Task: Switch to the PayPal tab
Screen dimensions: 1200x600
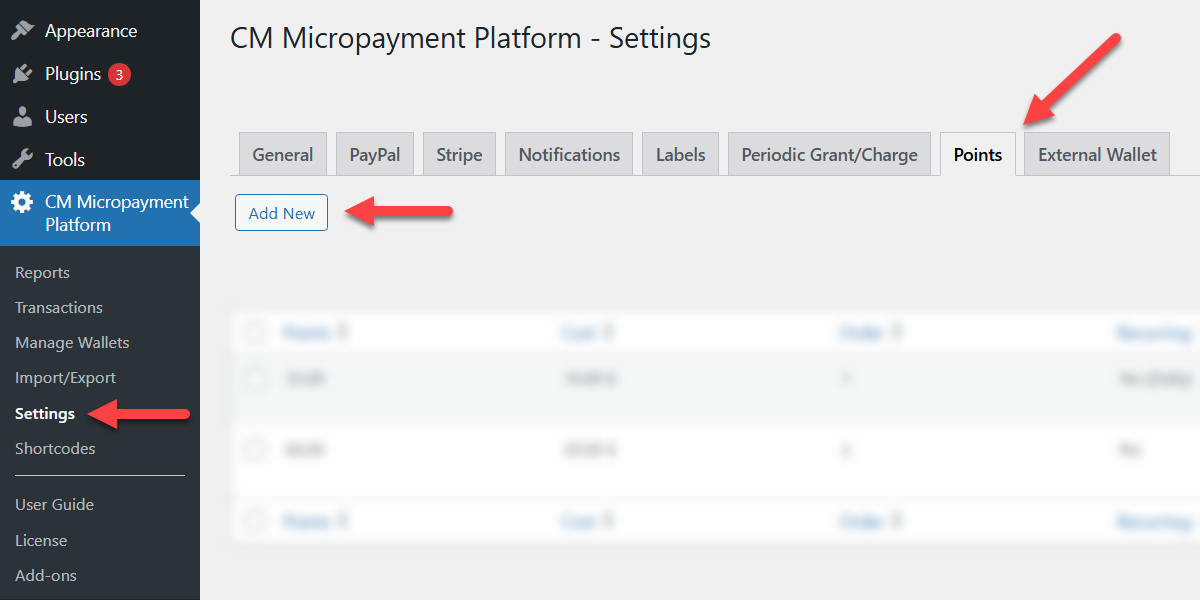Action: (375, 154)
